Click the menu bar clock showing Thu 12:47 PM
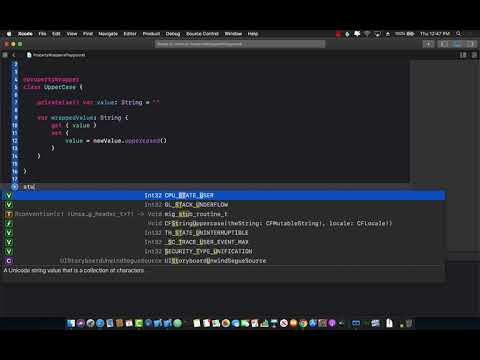This screenshot has height=360, width=480. (435, 34)
